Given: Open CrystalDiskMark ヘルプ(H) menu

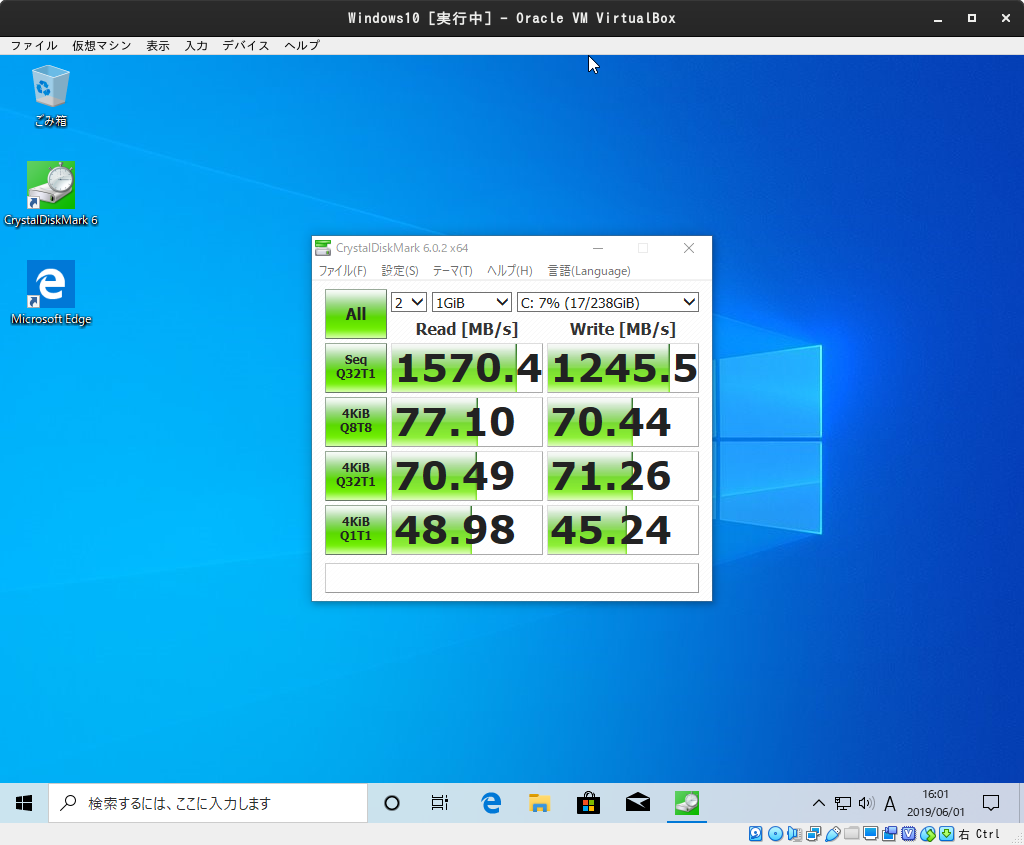Looking at the screenshot, I should point(509,270).
